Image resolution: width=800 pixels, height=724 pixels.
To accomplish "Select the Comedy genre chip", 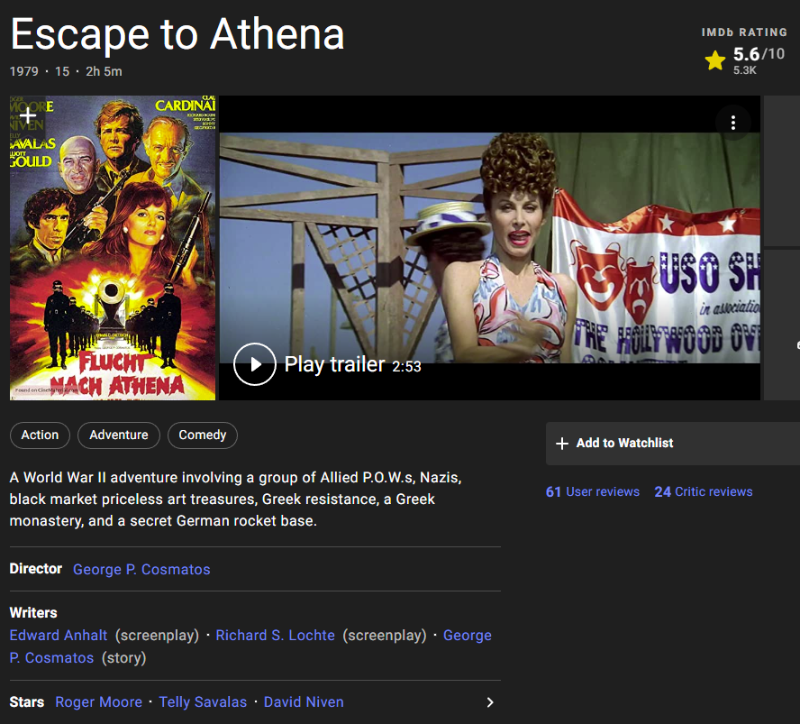I will click(202, 435).
